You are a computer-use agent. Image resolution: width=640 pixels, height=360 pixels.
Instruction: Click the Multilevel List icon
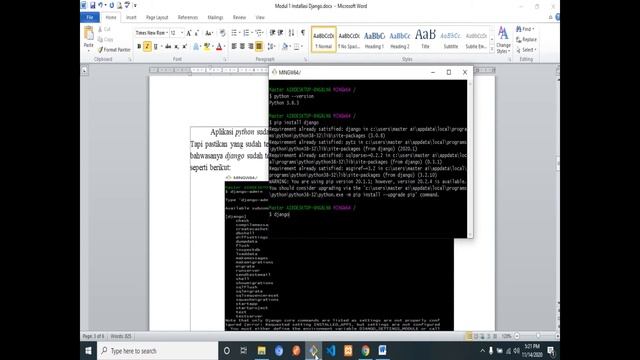point(259,33)
